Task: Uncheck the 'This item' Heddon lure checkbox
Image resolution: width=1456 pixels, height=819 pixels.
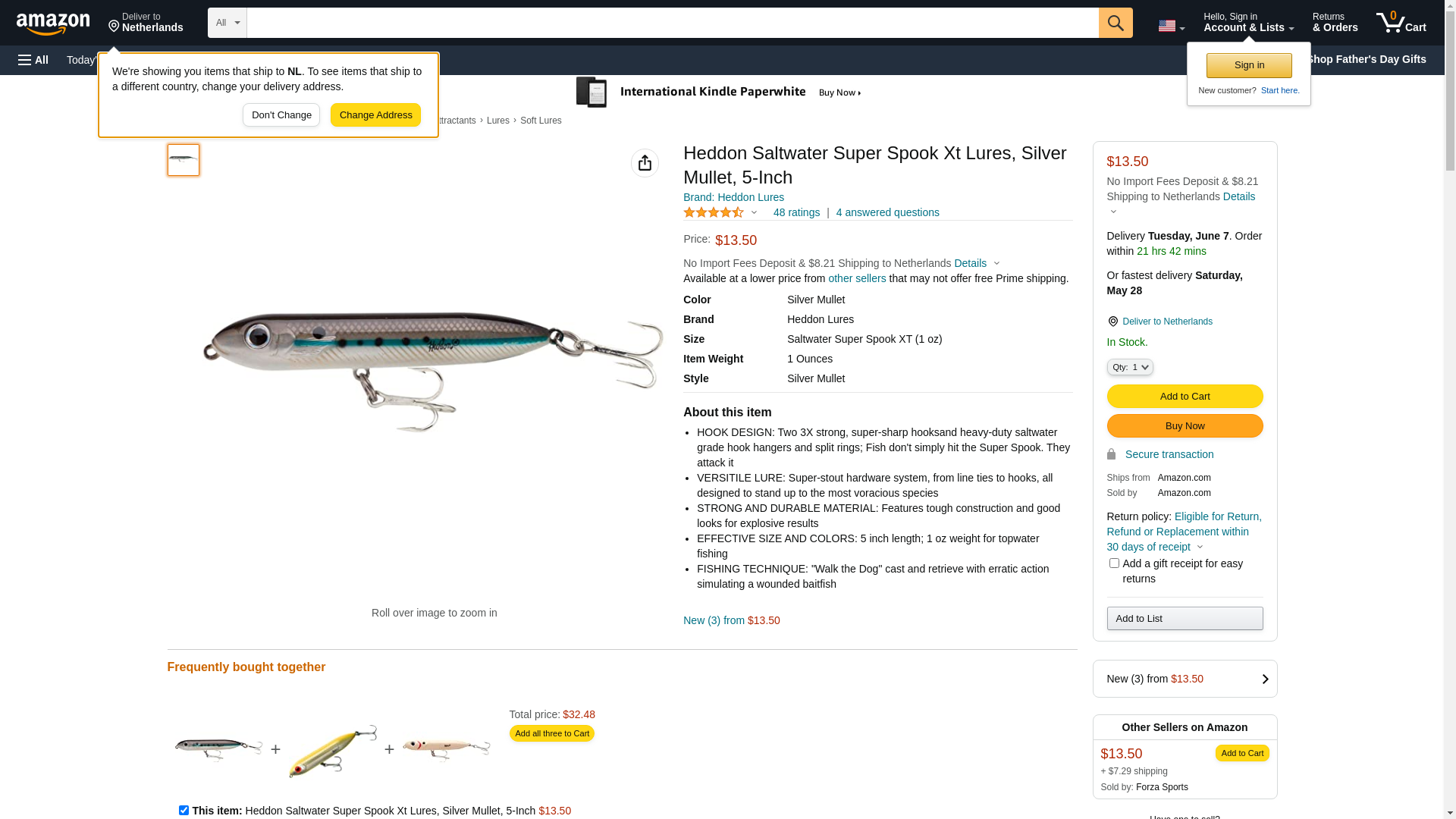Action: (184, 810)
